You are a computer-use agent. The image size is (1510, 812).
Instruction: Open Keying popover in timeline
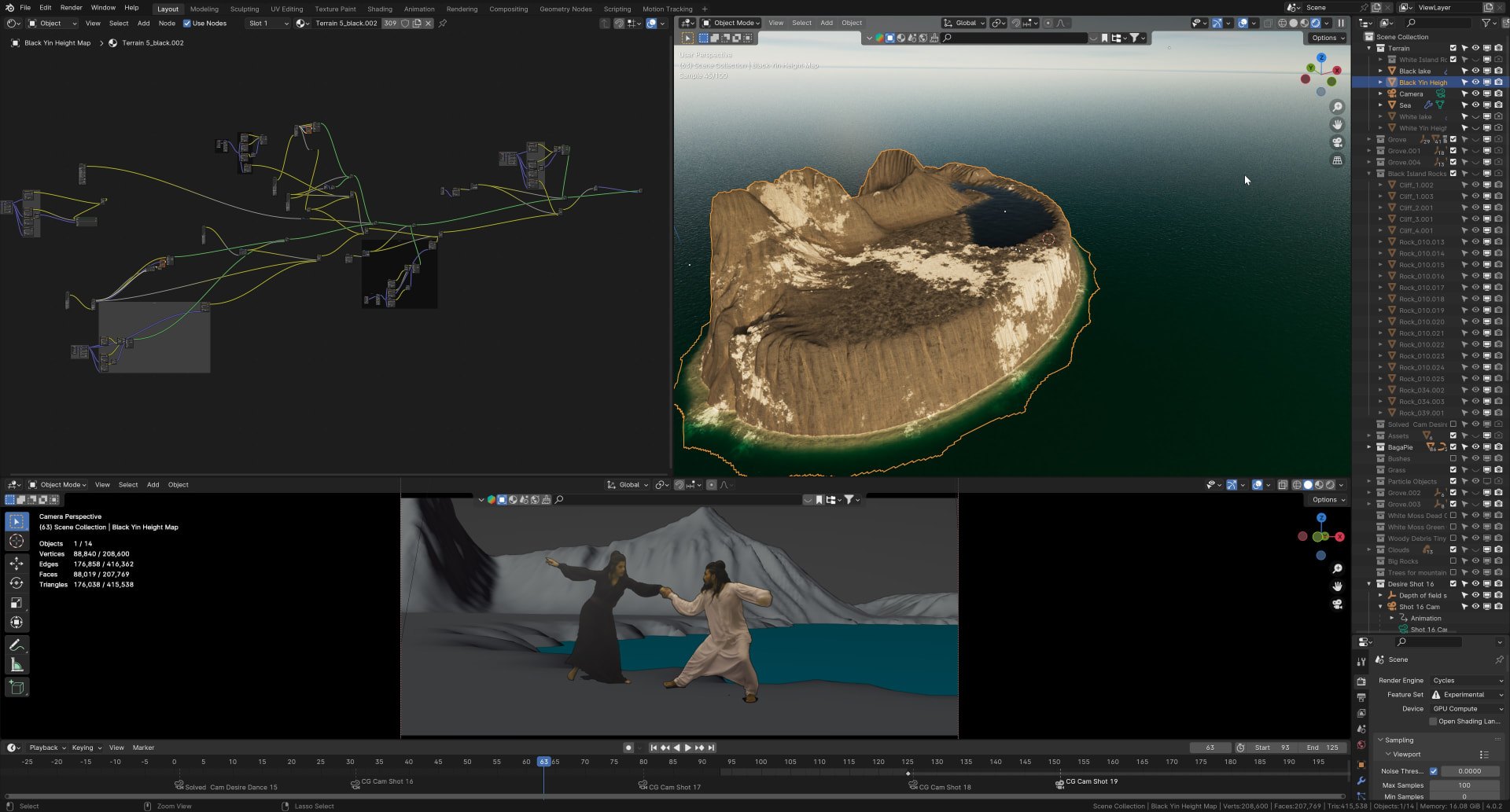click(x=87, y=748)
